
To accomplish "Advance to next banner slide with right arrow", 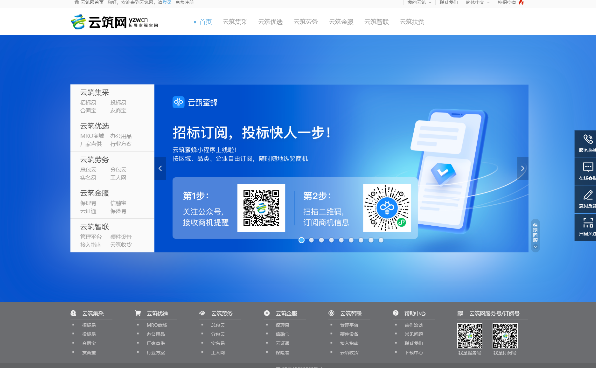I will pos(522,168).
